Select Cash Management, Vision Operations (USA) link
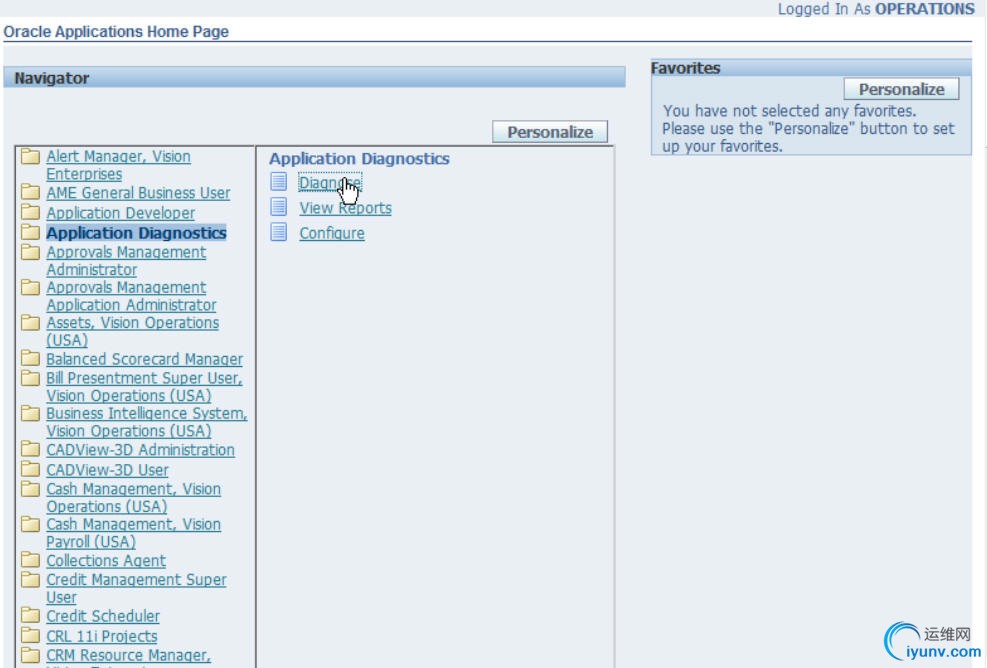The image size is (987, 668). [x=133, y=497]
